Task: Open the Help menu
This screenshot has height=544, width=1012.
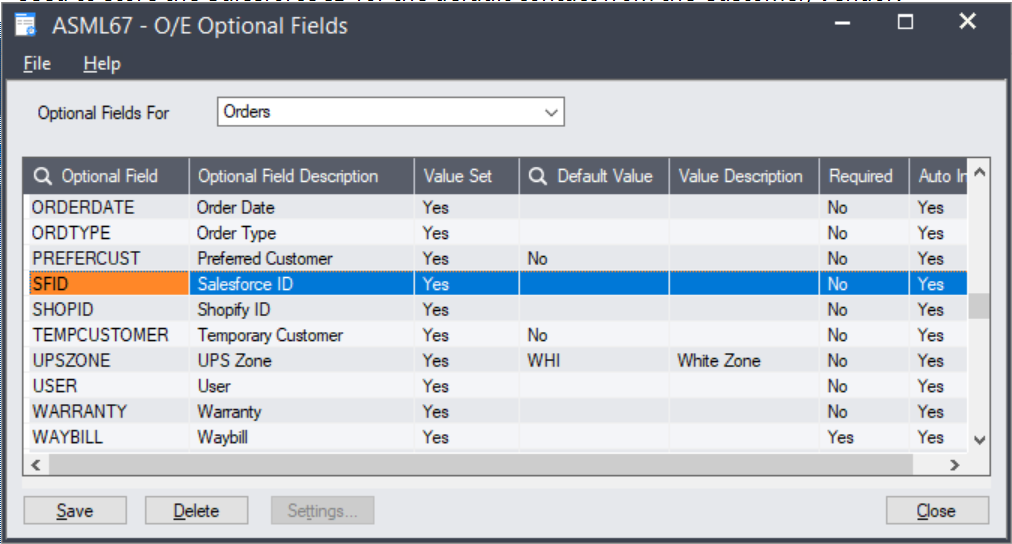Action: 102,64
